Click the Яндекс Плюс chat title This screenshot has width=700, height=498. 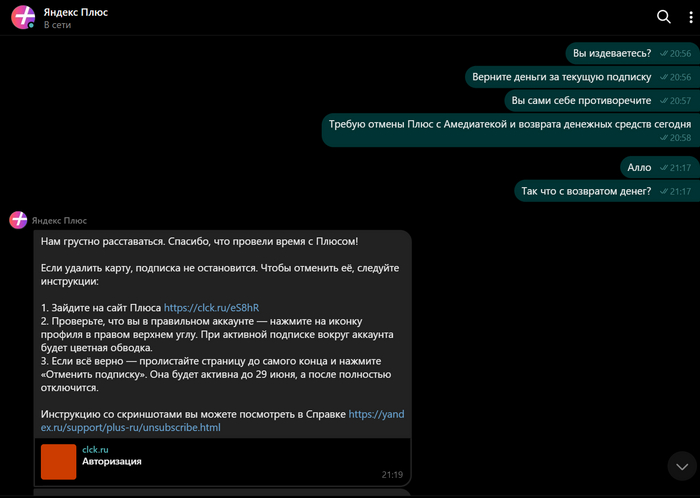(x=75, y=12)
